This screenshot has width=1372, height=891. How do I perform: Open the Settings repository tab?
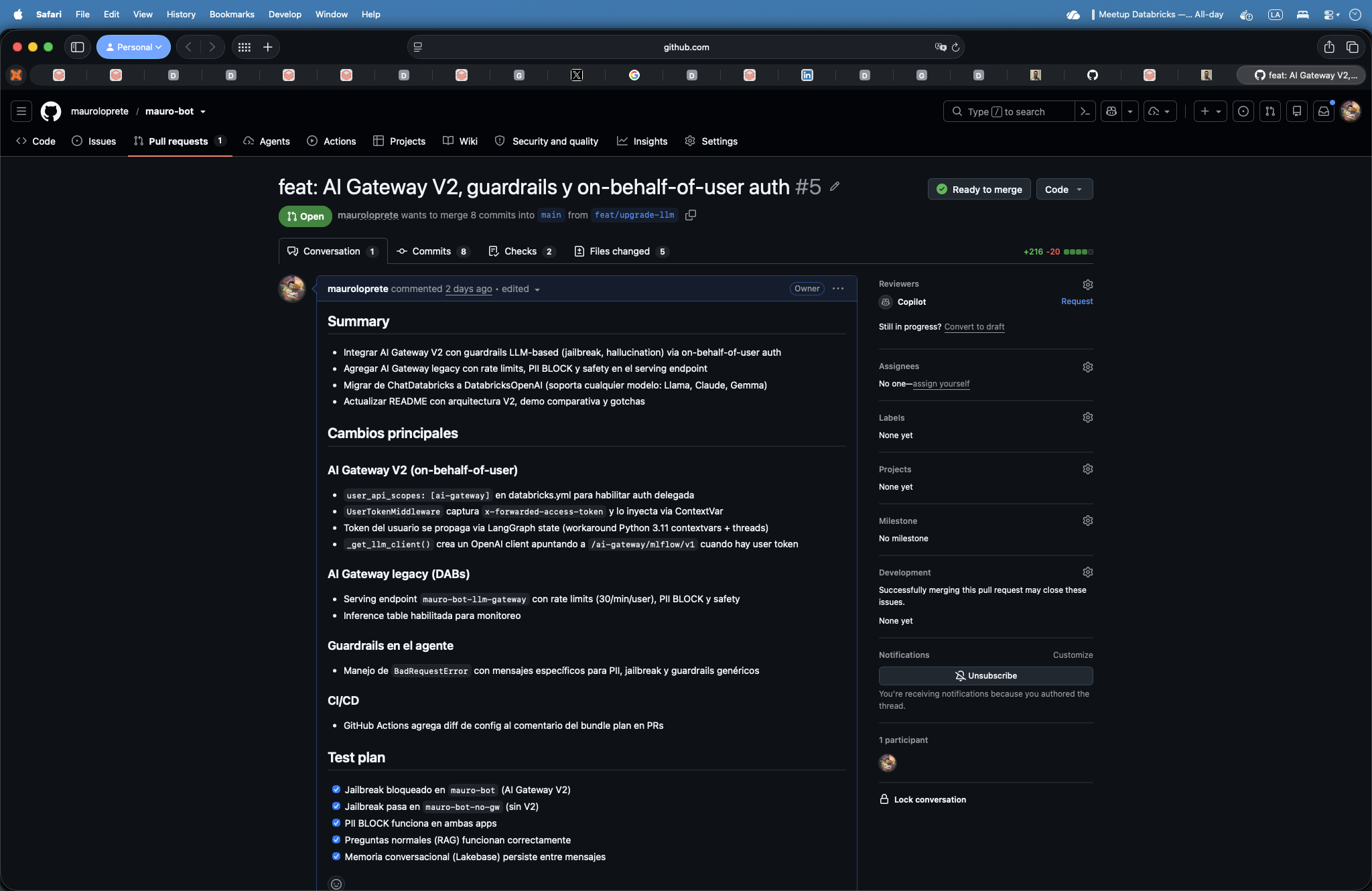tap(711, 141)
